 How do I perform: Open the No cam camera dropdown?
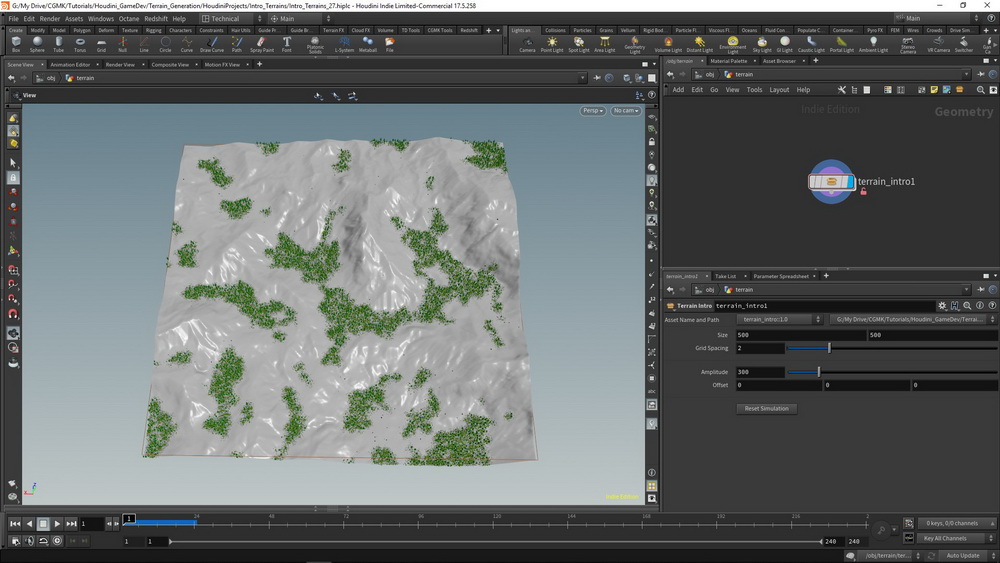[626, 110]
